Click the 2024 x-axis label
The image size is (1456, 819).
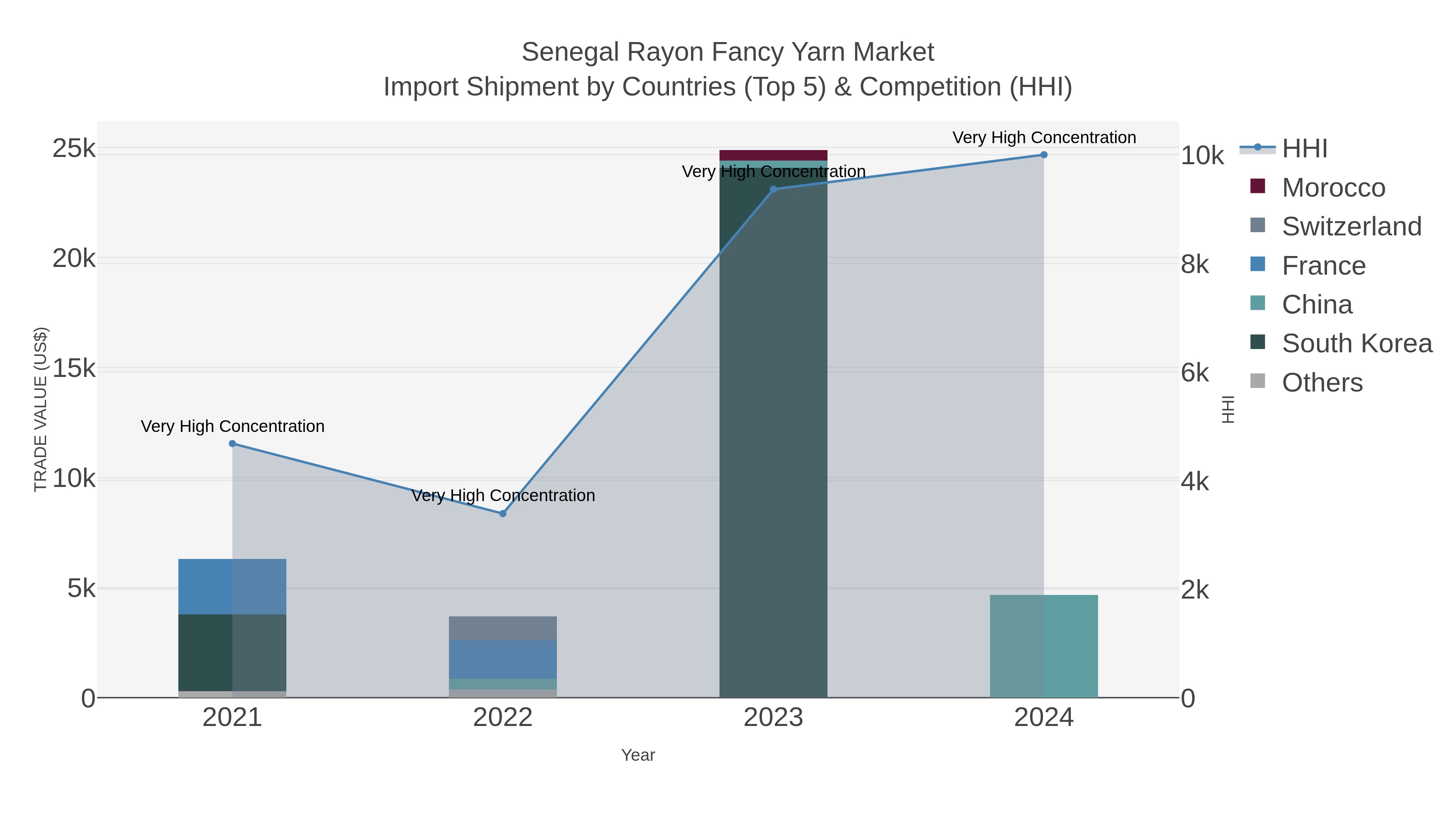click(x=1044, y=718)
